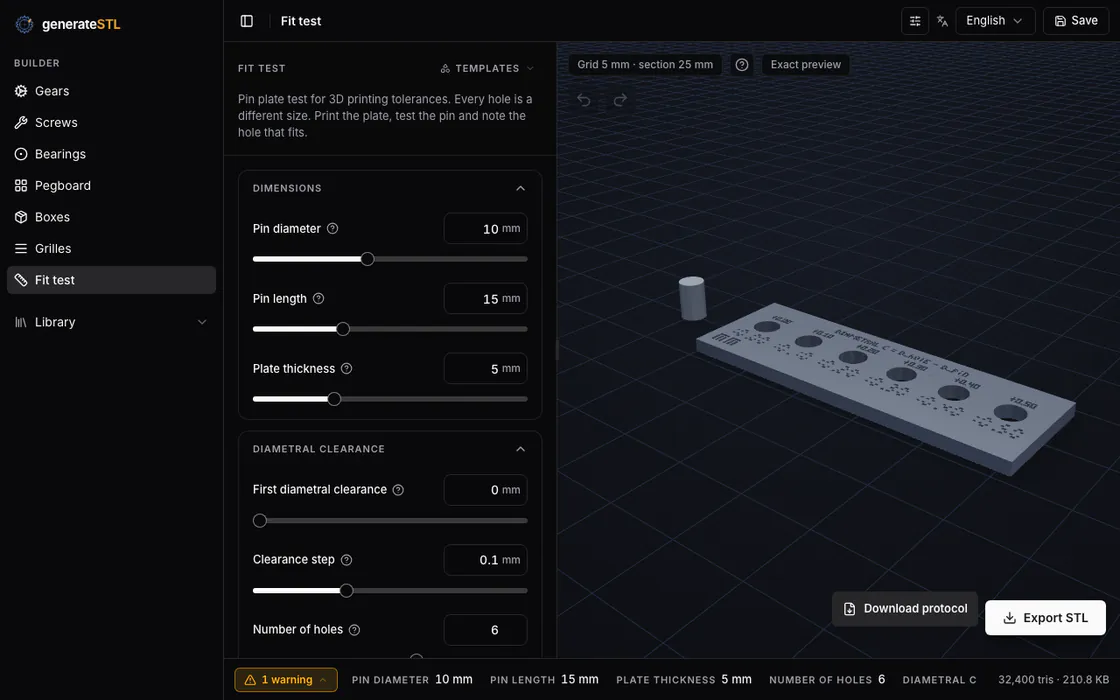Click the pin cylinder in 3D preview
This screenshot has height=700, width=1120.
pyautogui.click(x=692, y=299)
